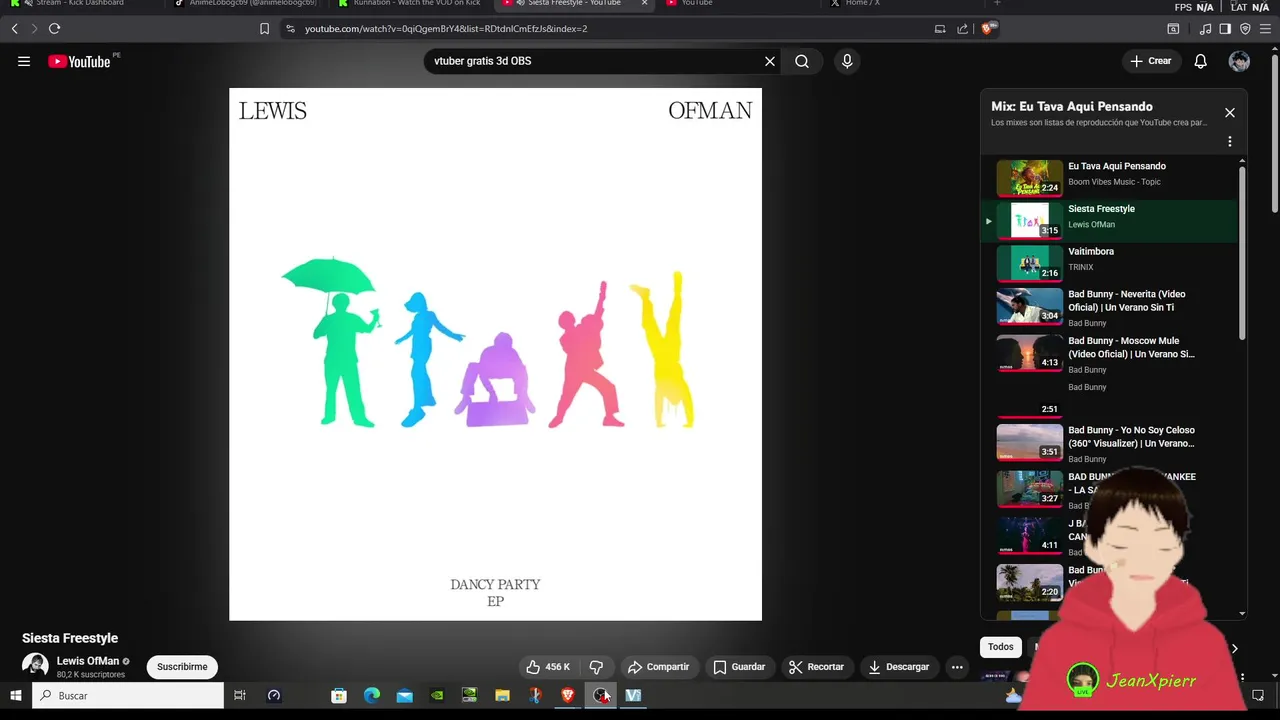Screen dimensions: 1280x720
Task: Open Microsoft Edge from the taskbar
Action: pos(372,695)
